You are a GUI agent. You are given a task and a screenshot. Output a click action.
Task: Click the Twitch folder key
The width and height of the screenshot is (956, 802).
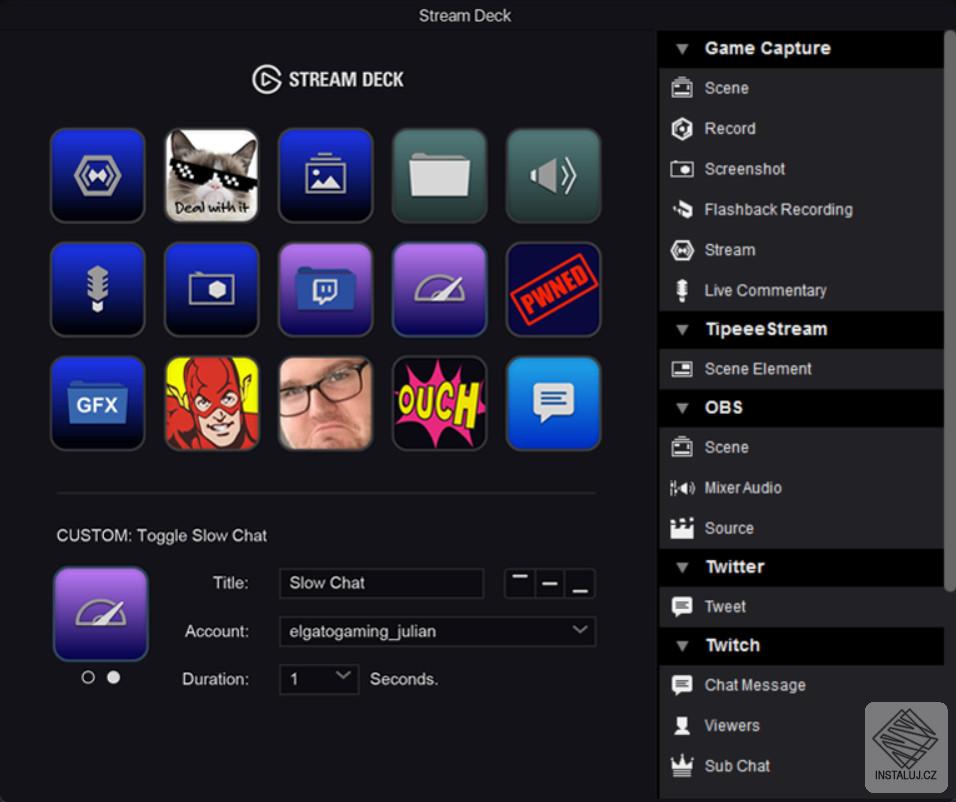[x=326, y=289]
